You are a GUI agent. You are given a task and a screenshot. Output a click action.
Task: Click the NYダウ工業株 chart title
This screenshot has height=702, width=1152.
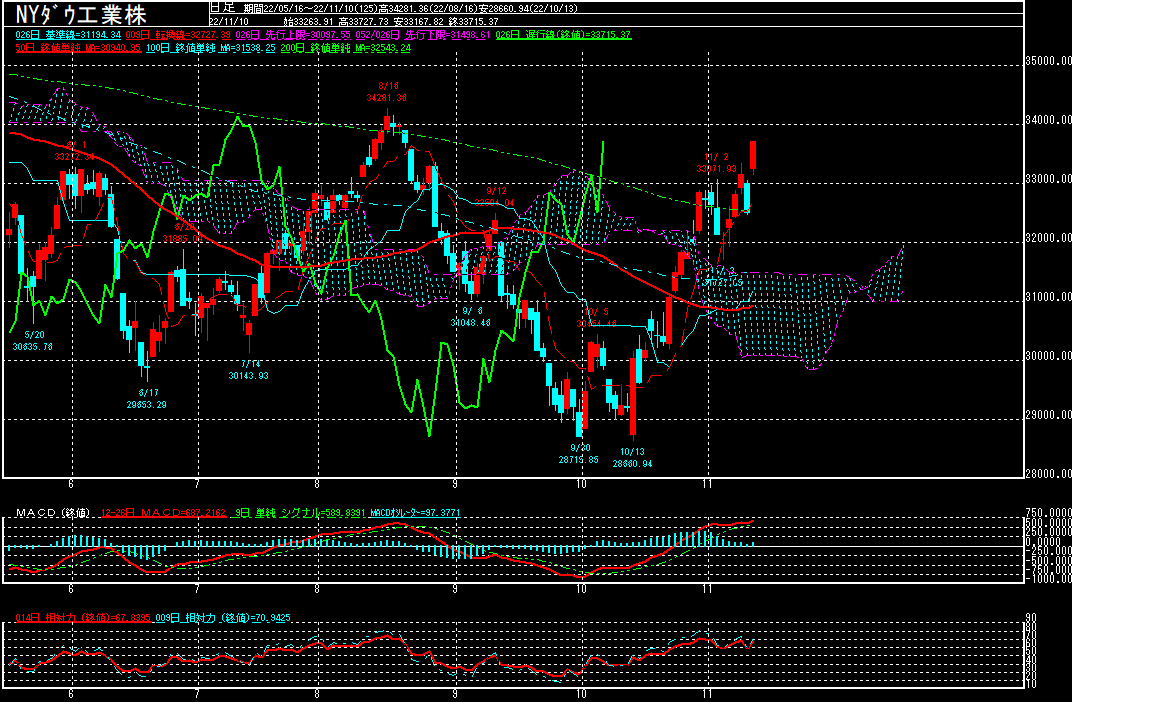click(81, 14)
